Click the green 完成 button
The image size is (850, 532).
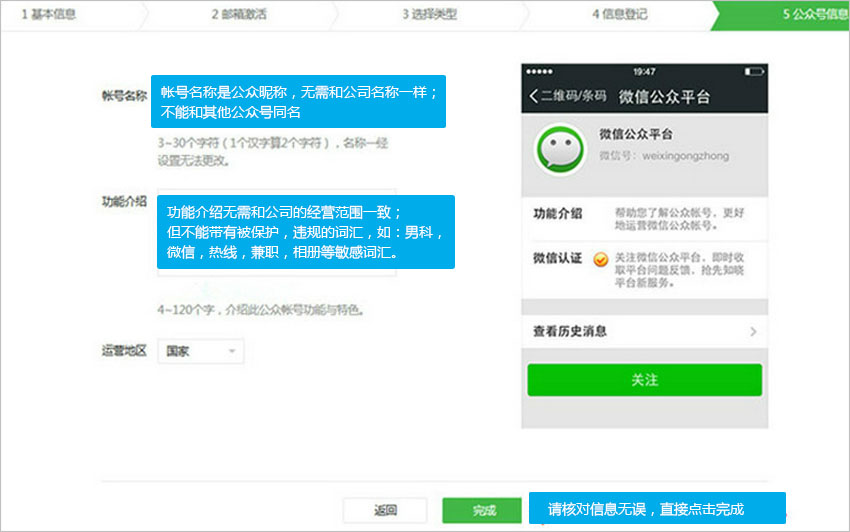coord(483,510)
